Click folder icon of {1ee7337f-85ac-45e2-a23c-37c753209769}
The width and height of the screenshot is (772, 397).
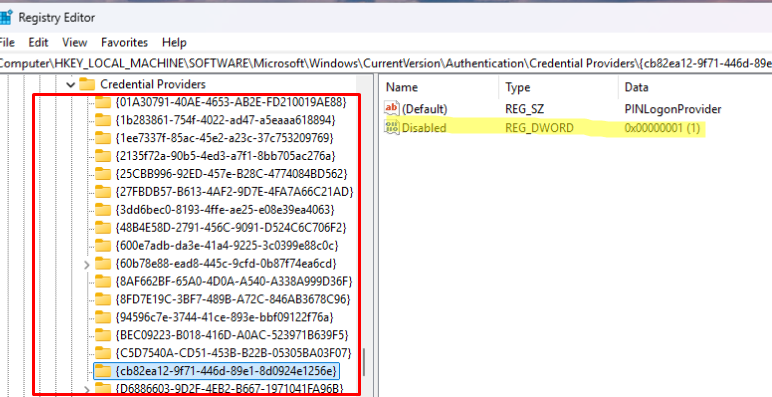click(x=103, y=138)
